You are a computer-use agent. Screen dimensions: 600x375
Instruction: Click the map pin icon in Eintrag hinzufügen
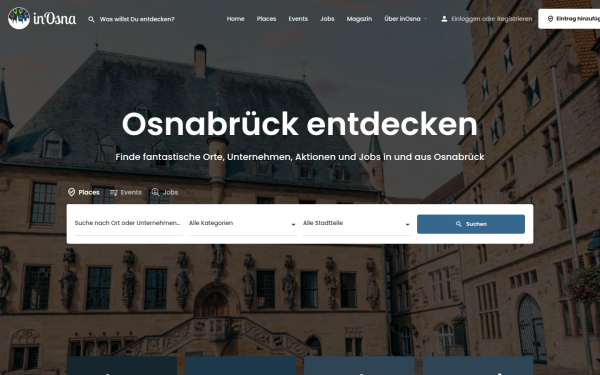point(550,19)
